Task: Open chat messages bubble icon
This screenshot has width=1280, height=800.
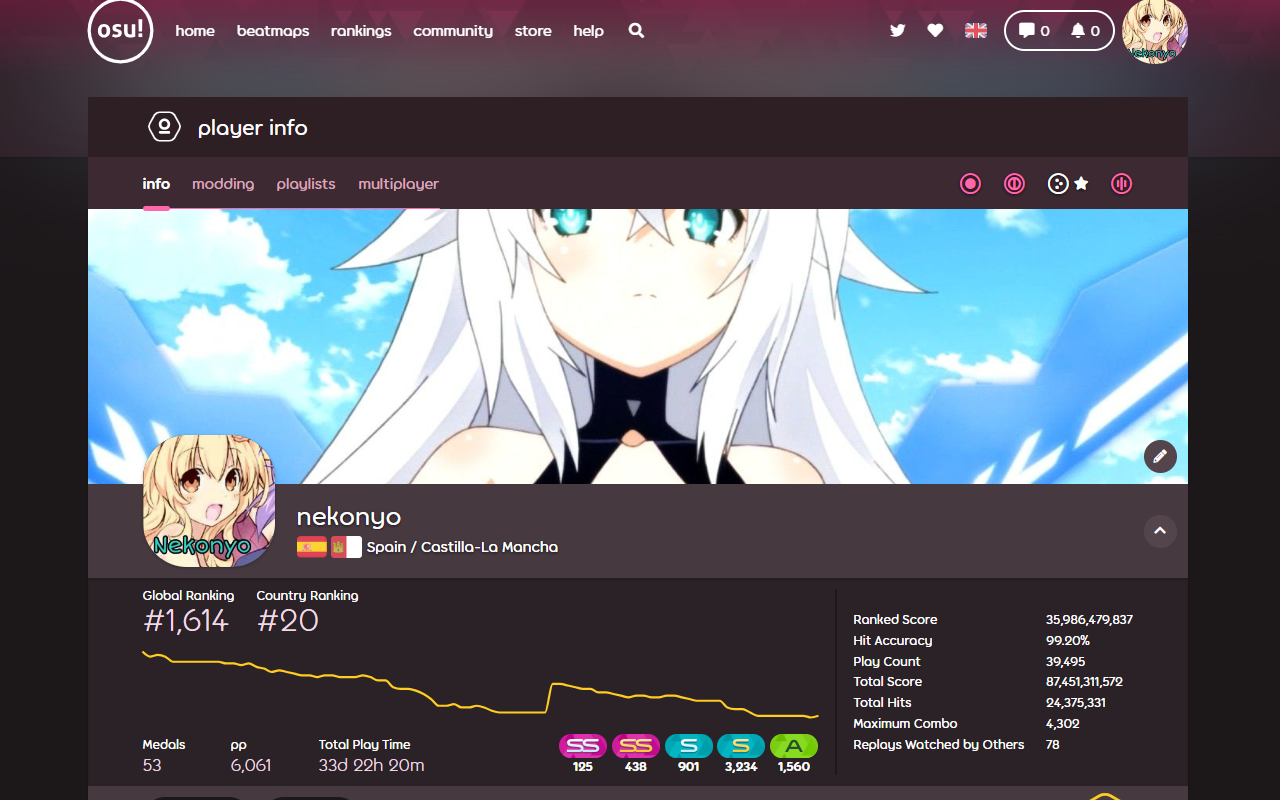Action: pos(1034,31)
